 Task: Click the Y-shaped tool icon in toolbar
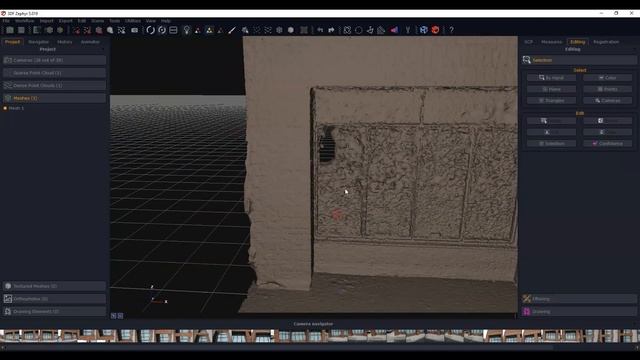click(x=407, y=30)
